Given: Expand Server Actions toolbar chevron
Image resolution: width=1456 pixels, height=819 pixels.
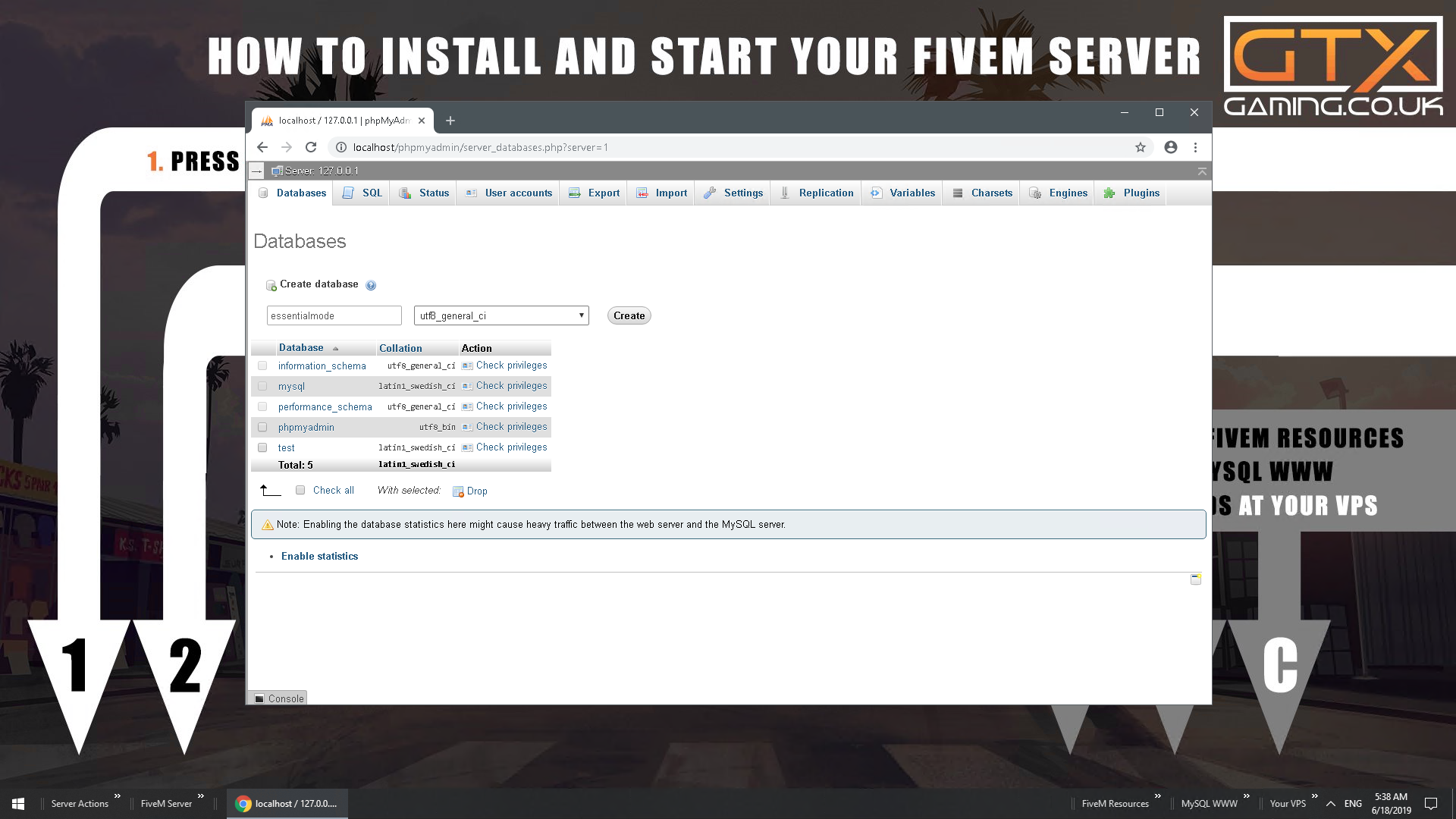Looking at the screenshot, I should click(118, 795).
